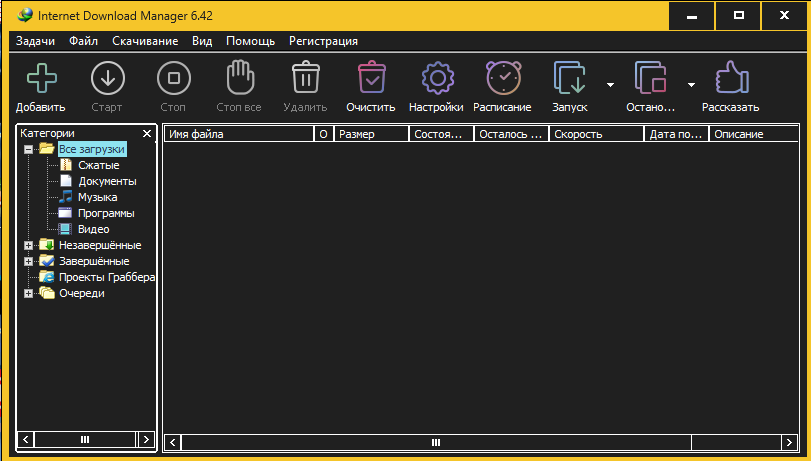Click the Очистить checked-bin icon

tap(372, 77)
